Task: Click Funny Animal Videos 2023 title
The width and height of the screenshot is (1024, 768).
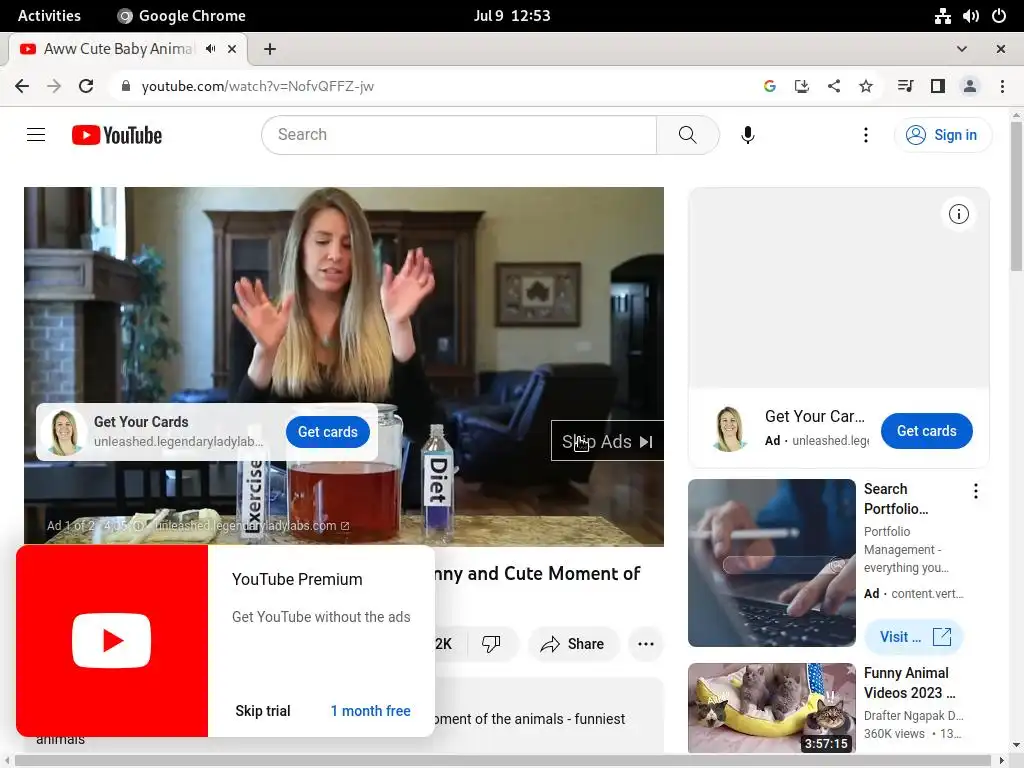Action: click(x=909, y=682)
